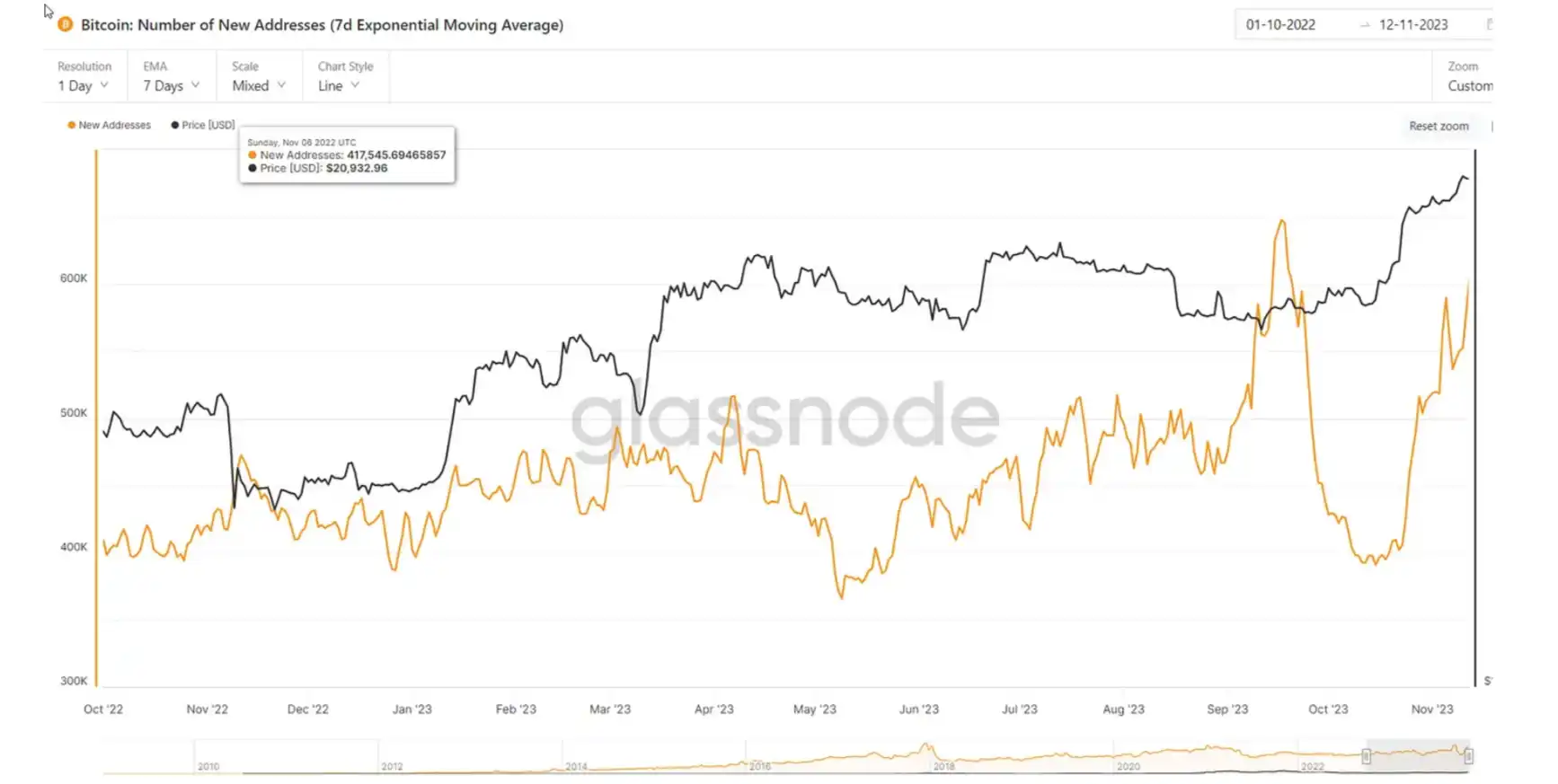Click 2018 area on overview timeline
The image size is (1558, 784).
coord(943,765)
